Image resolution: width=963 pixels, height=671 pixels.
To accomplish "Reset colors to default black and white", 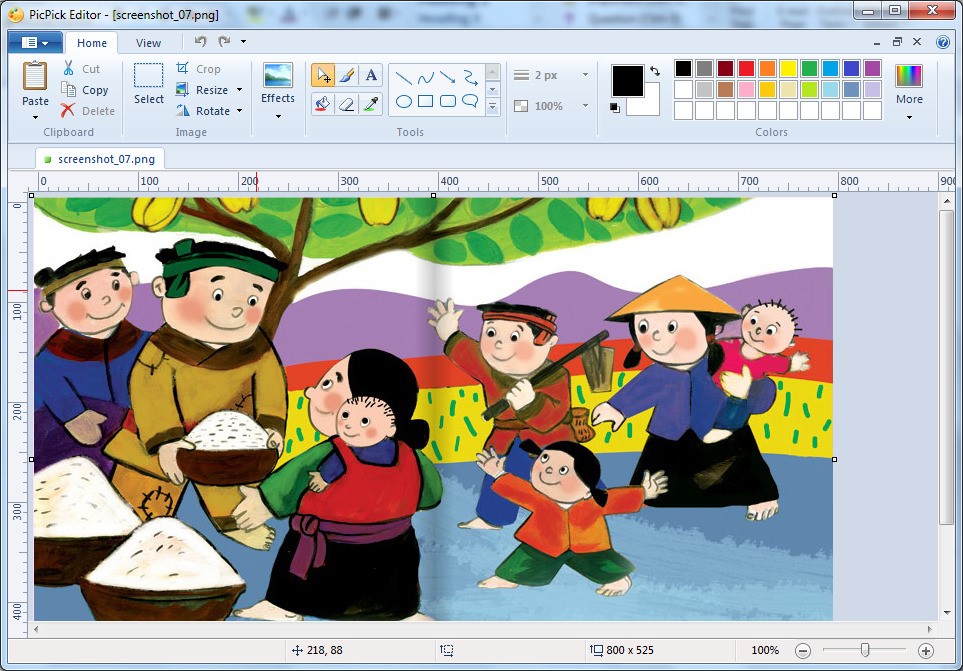I will click(x=616, y=107).
